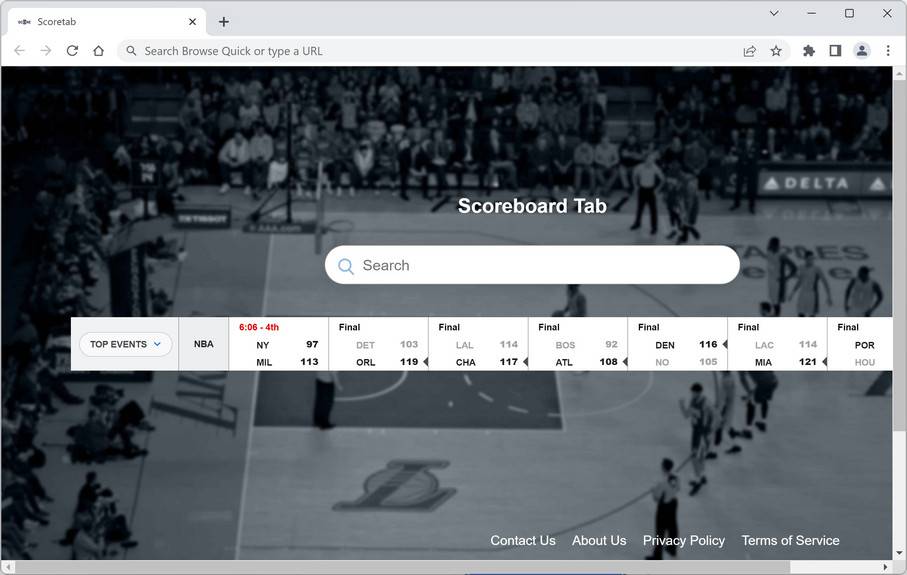Click the 6:06 - 4th game clock text
Screen dimensions: 907x575
259,327
